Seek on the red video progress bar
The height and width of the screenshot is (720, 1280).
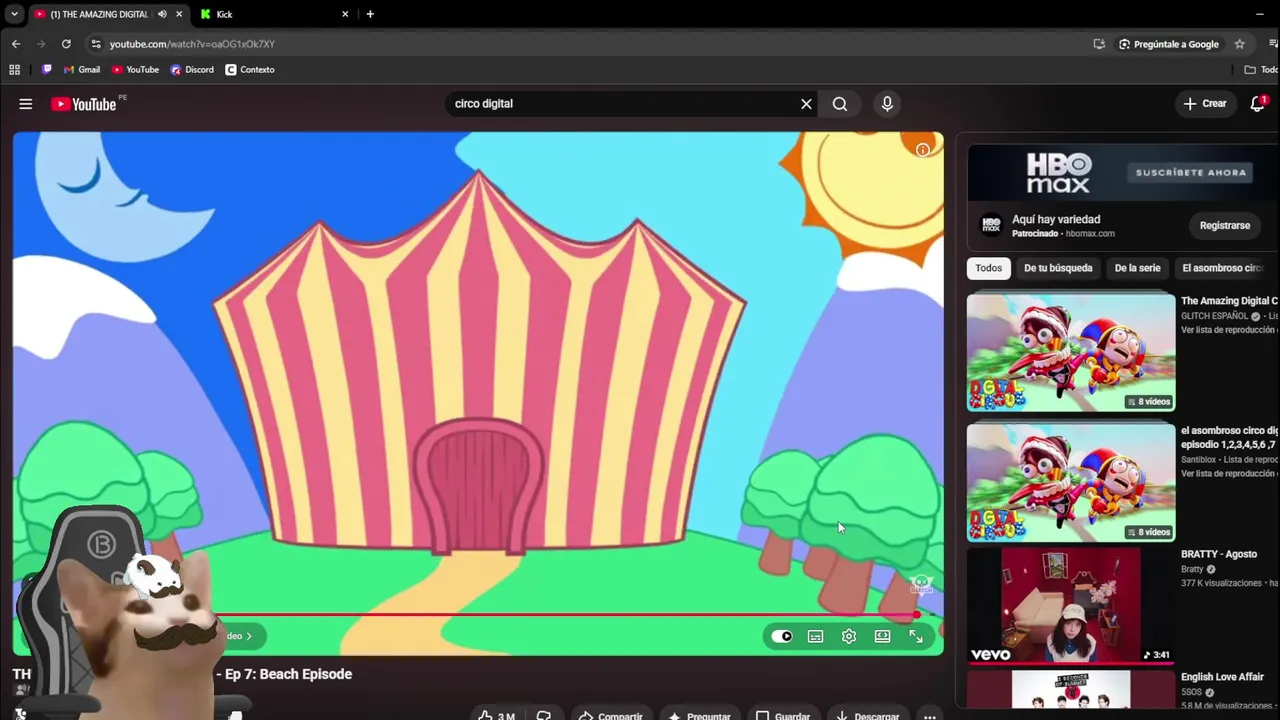[566, 615]
